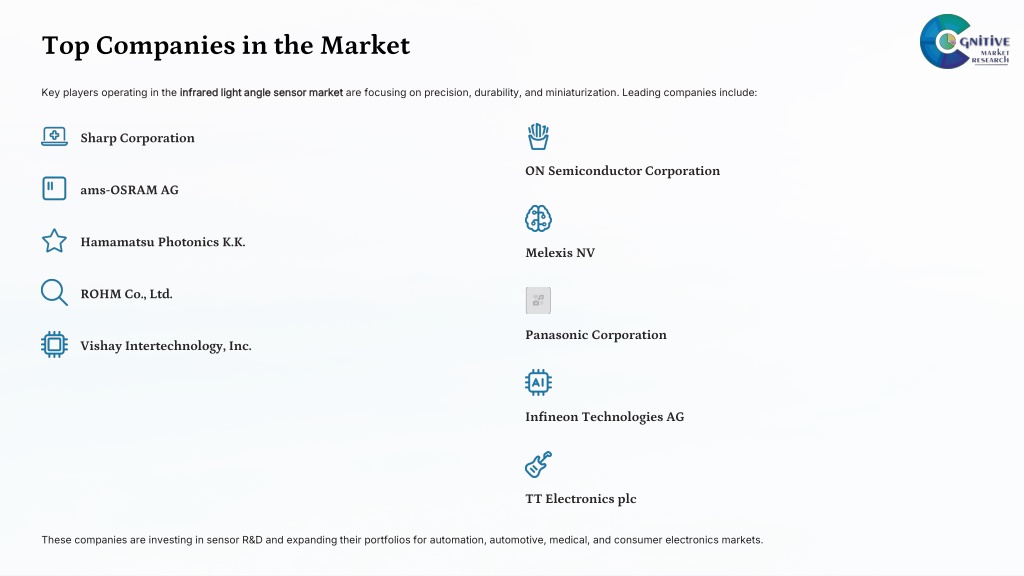Click the brain icon above Melexis NV
Viewport: 1024px width, 576px height.
tap(538, 219)
